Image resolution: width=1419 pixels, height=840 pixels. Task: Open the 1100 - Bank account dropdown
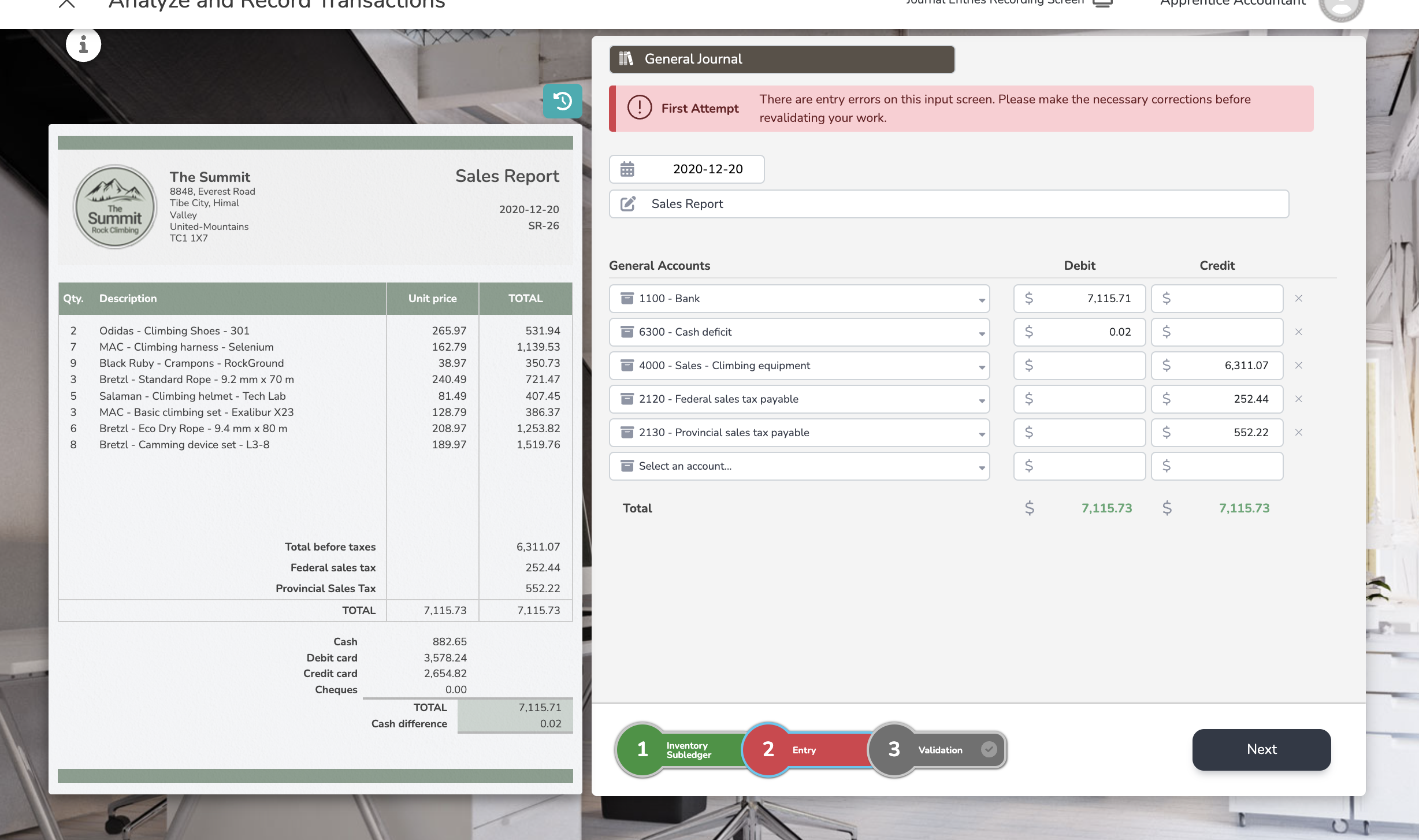pyautogui.click(x=981, y=299)
